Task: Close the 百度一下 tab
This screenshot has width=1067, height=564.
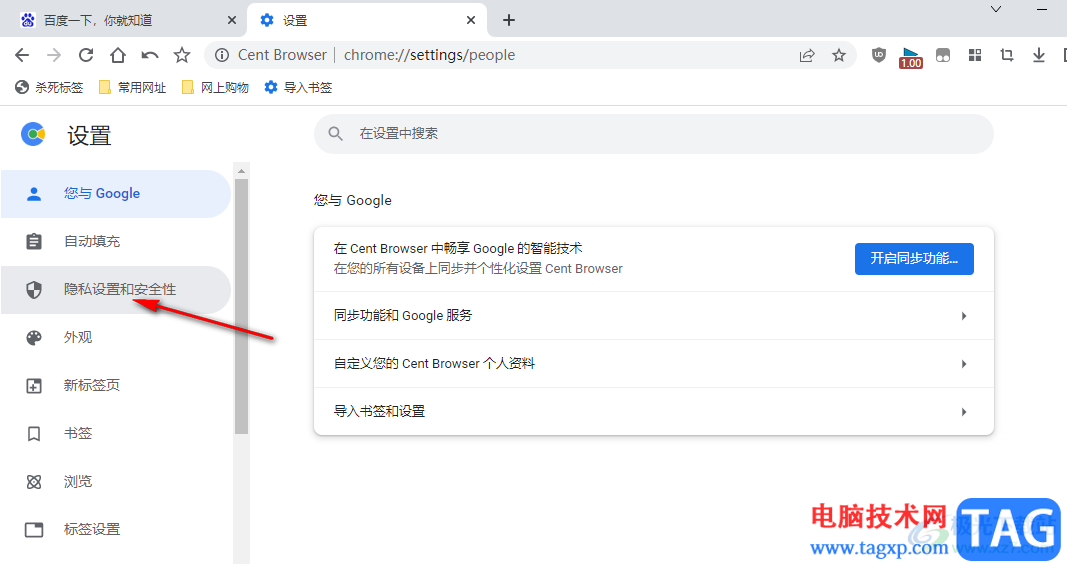Action: pos(231,20)
